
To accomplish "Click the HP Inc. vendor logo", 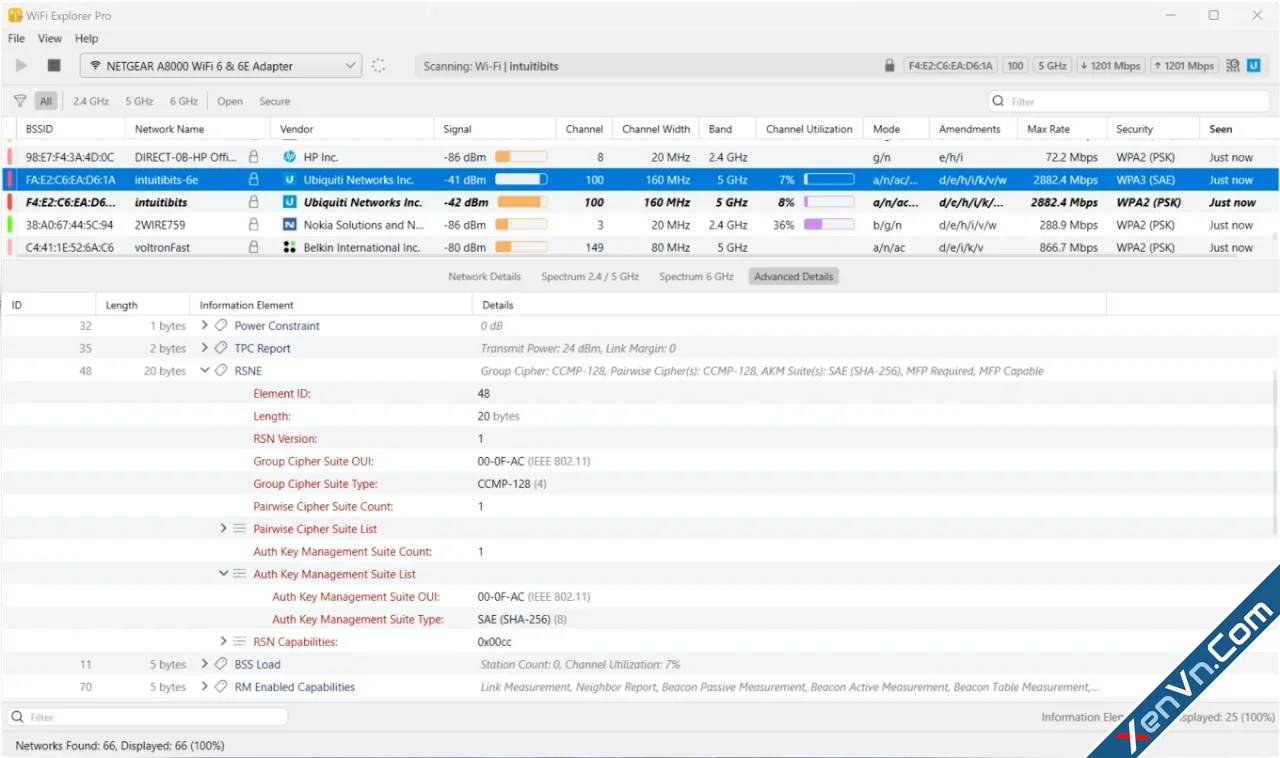I will pyautogui.click(x=290, y=157).
